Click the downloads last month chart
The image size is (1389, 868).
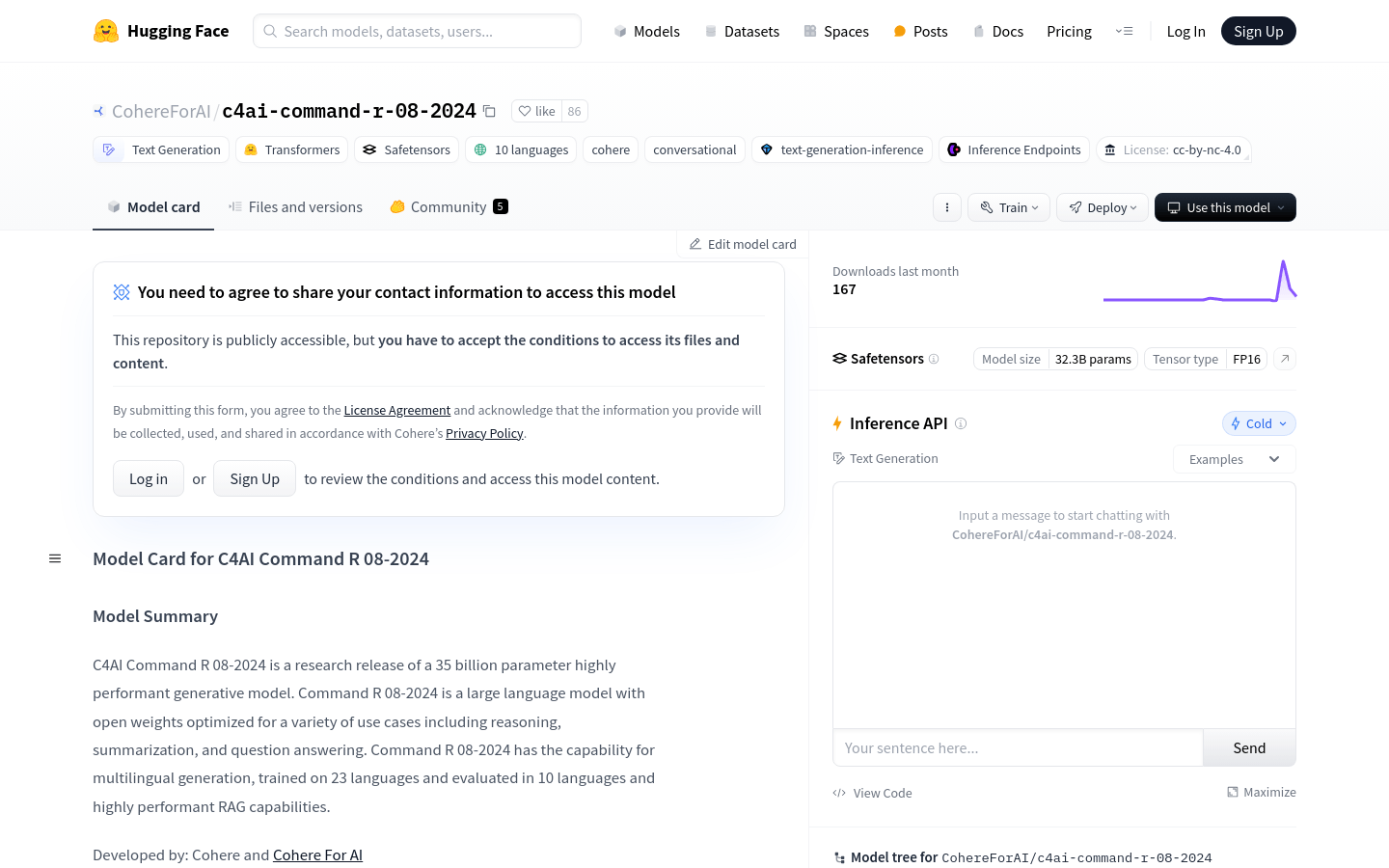pos(1200,281)
